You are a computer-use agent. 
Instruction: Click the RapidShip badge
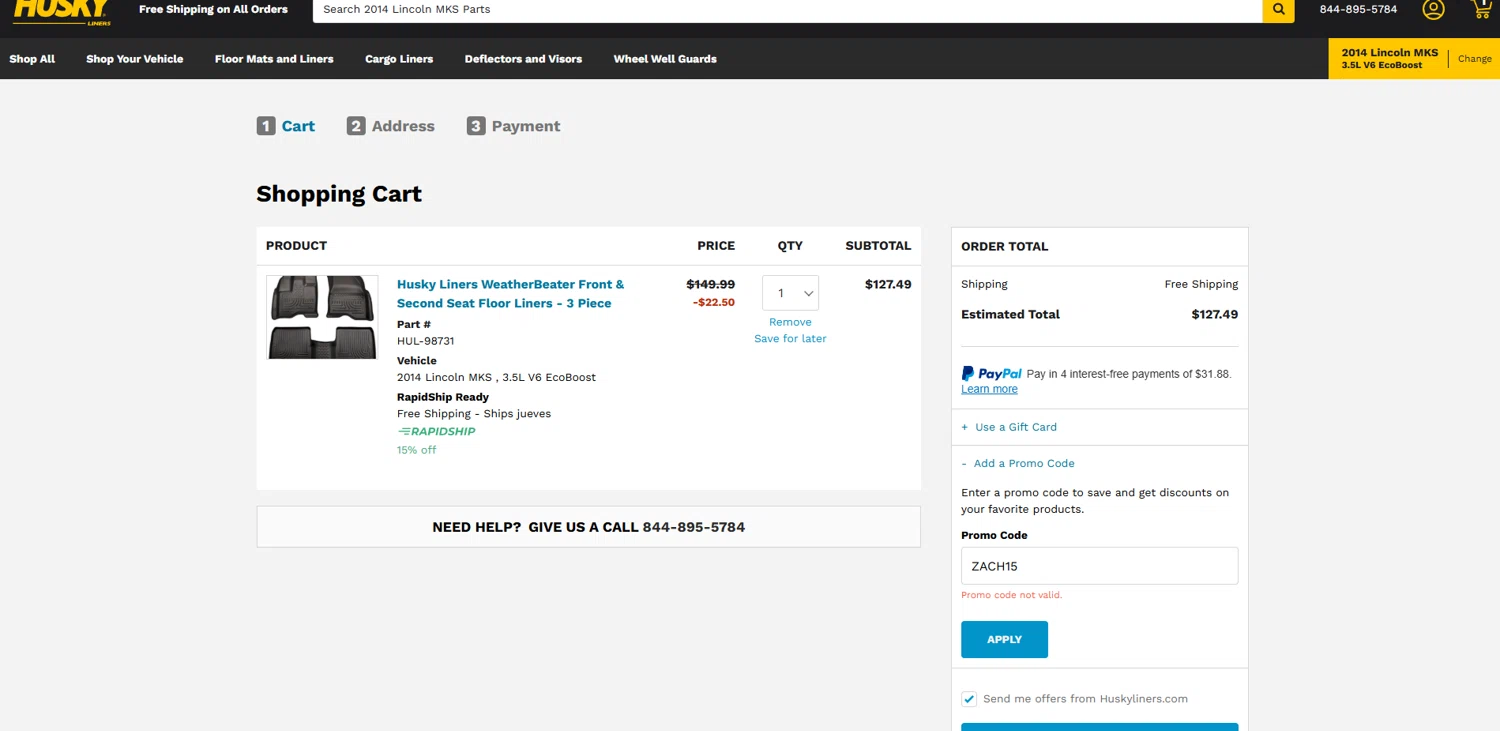pyautogui.click(x=437, y=432)
